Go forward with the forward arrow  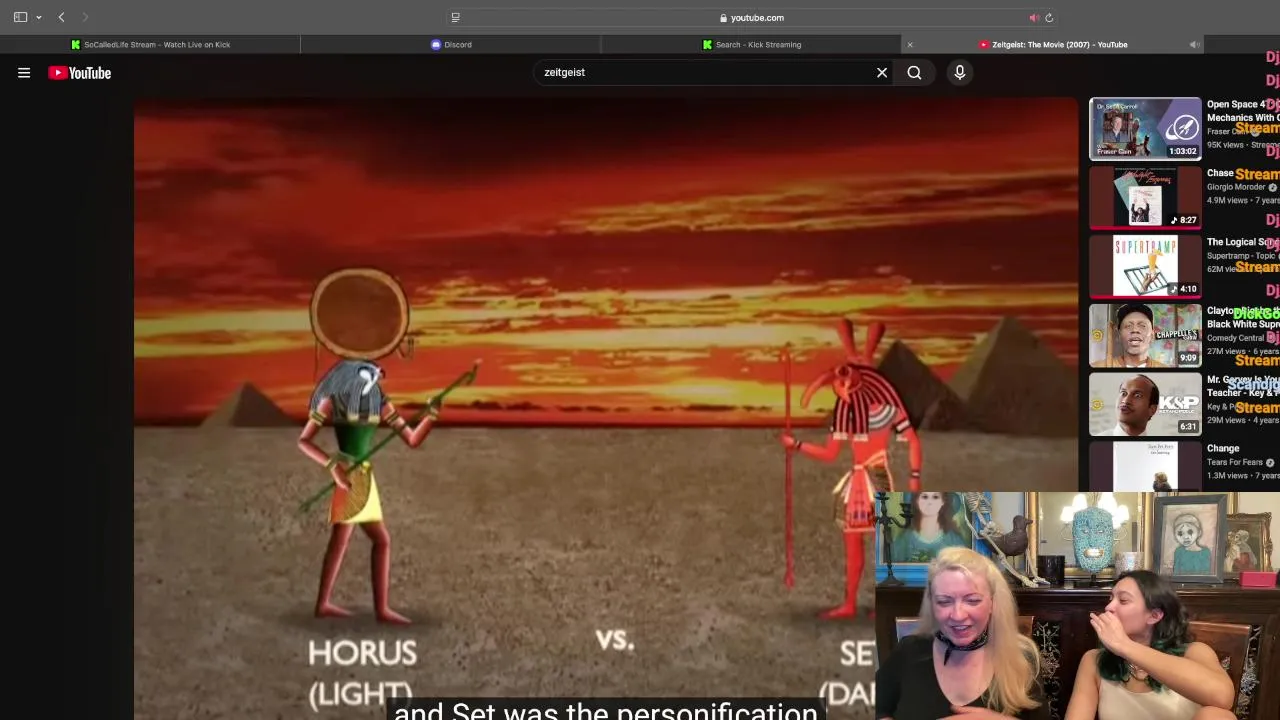[x=85, y=17]
